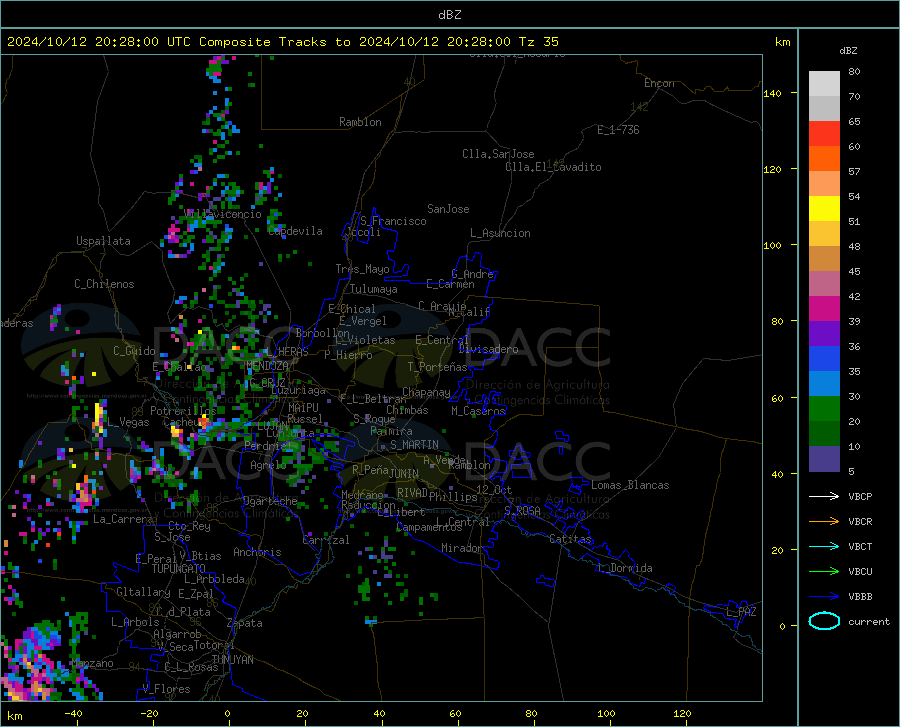Click the Lomas_Blancas map label
This screenshot has width=900, height=727.
[x=630, y=485]
